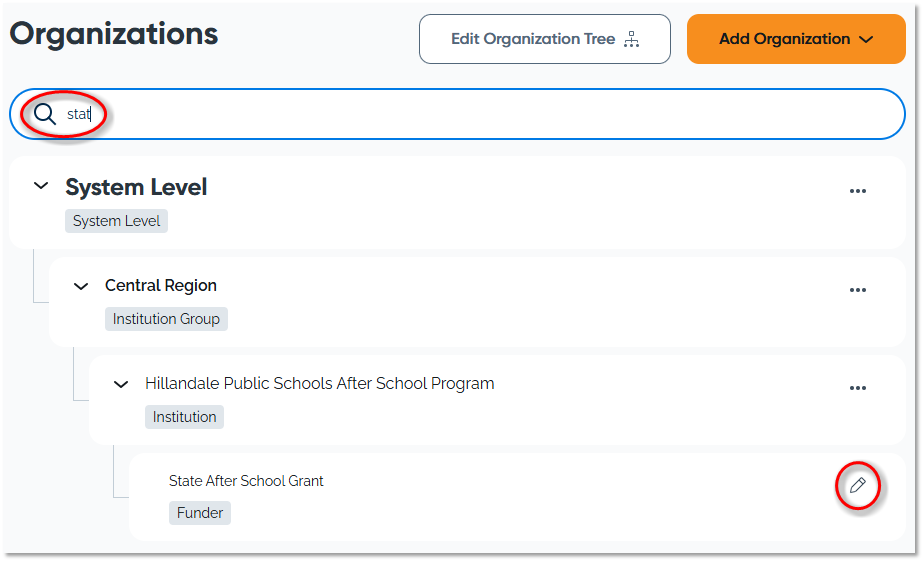This screenshot has height=562, width=924.
Task: Collapse the System Level node
Action: point(41,186)
